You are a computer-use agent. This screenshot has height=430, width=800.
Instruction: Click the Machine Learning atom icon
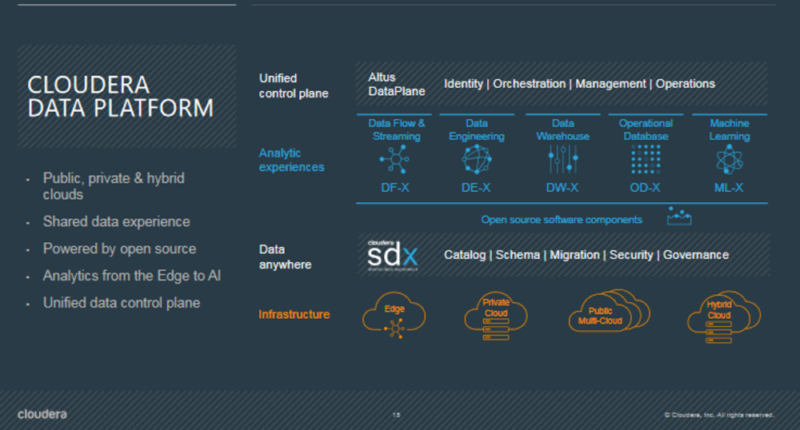tap(730, 159)
